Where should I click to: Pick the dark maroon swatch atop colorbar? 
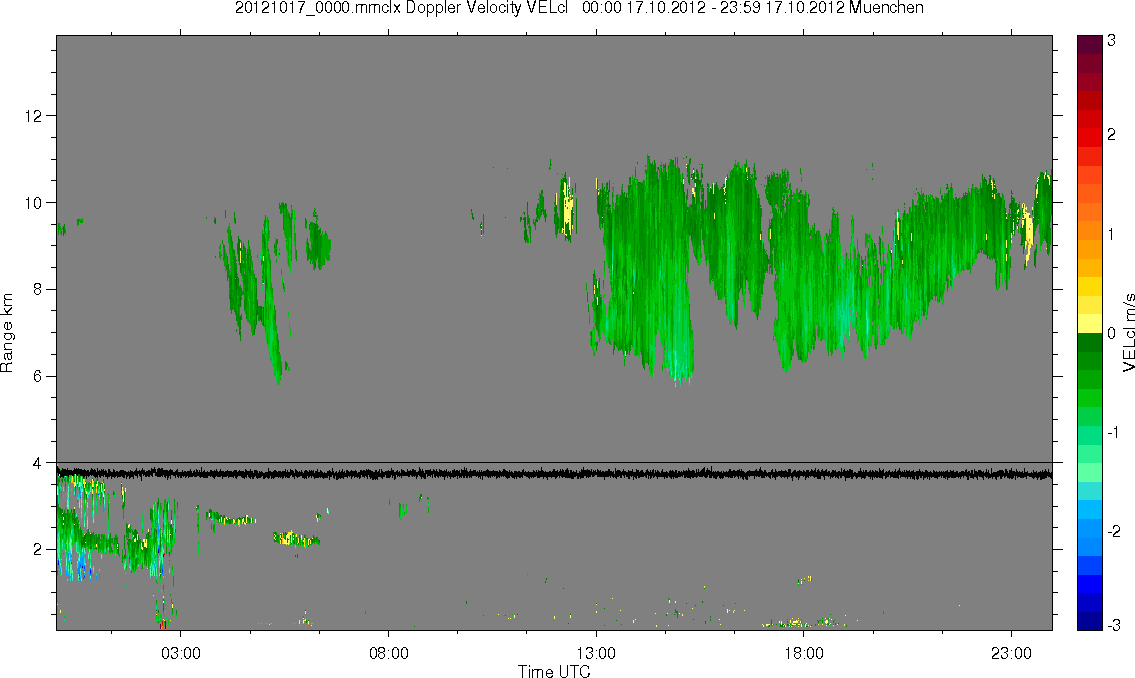1089,44
